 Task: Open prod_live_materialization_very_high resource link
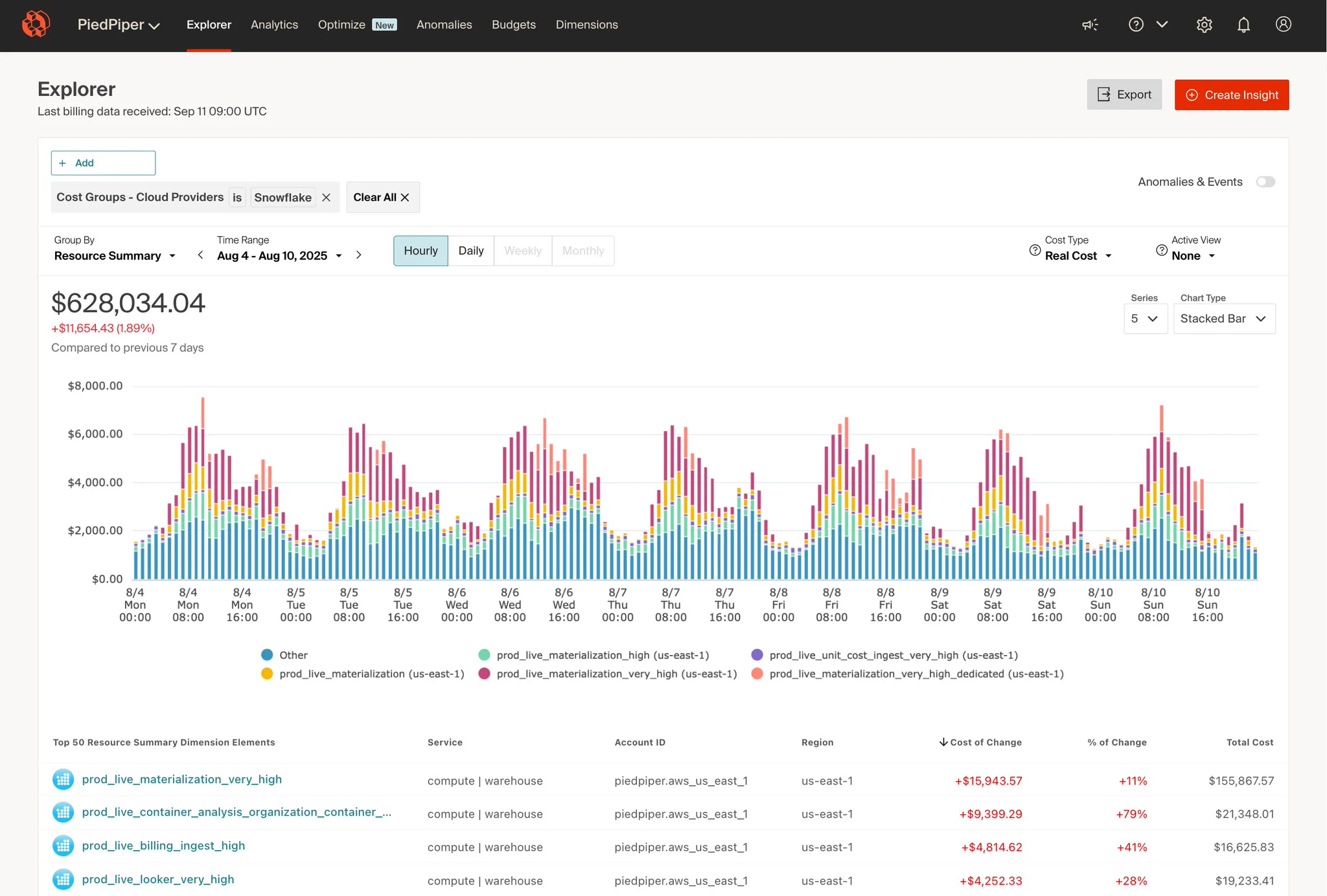(x=181, y=779)
